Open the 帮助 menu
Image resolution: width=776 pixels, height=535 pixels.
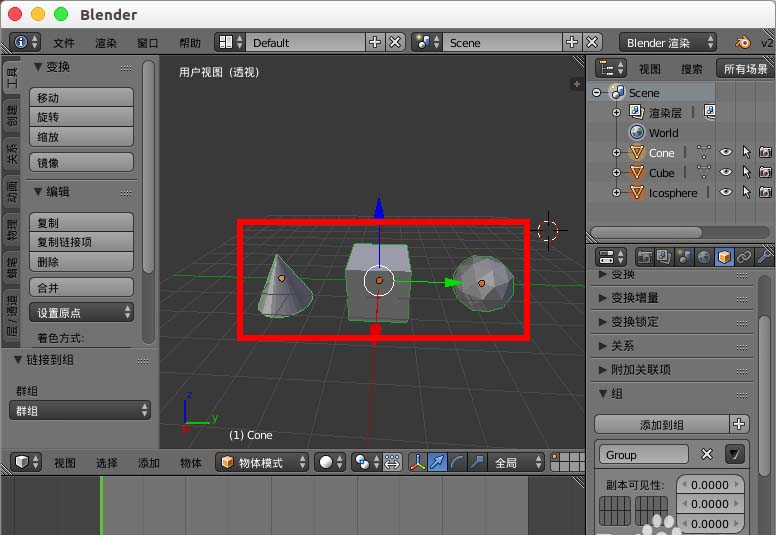pos(190,43)
